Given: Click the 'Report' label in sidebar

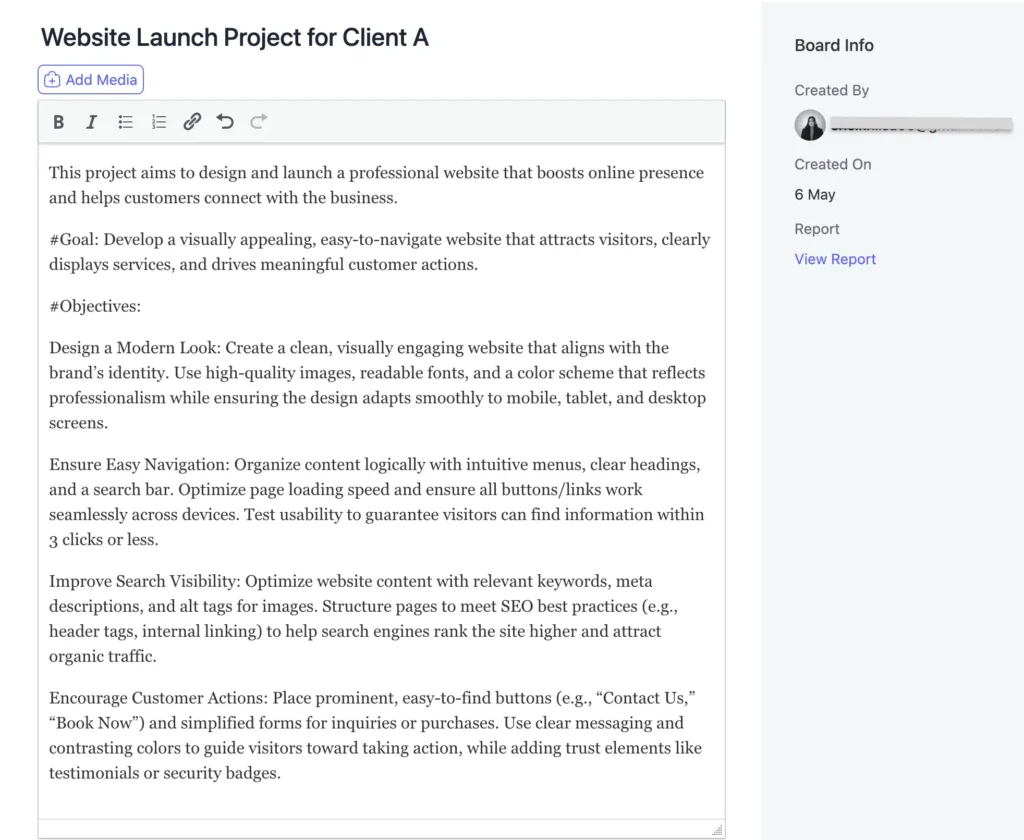Looking at the screenshot, I should (x=816, y=229).
